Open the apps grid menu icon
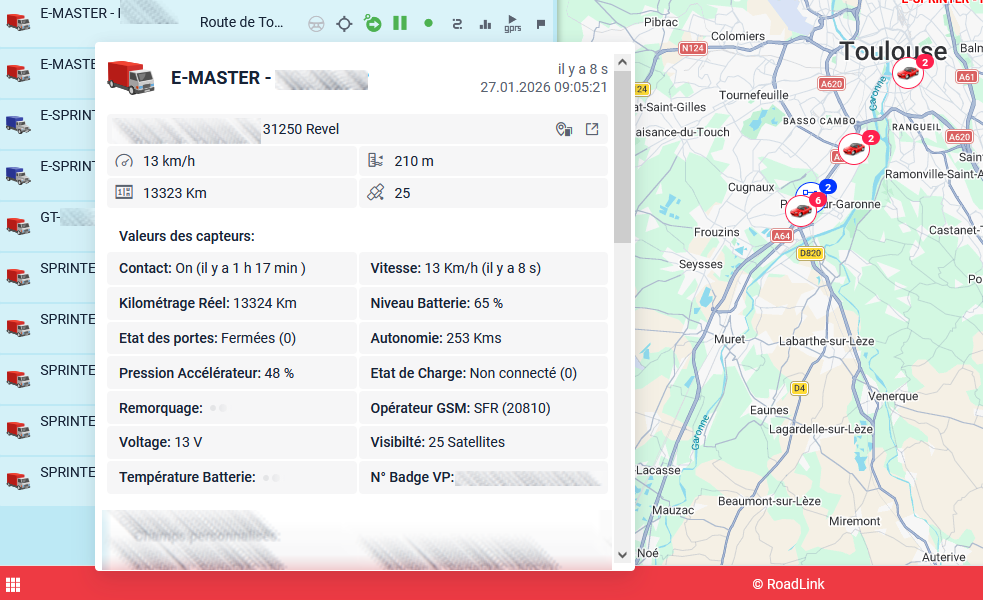Screen dimensions: 983x600 tap(14, 584)
